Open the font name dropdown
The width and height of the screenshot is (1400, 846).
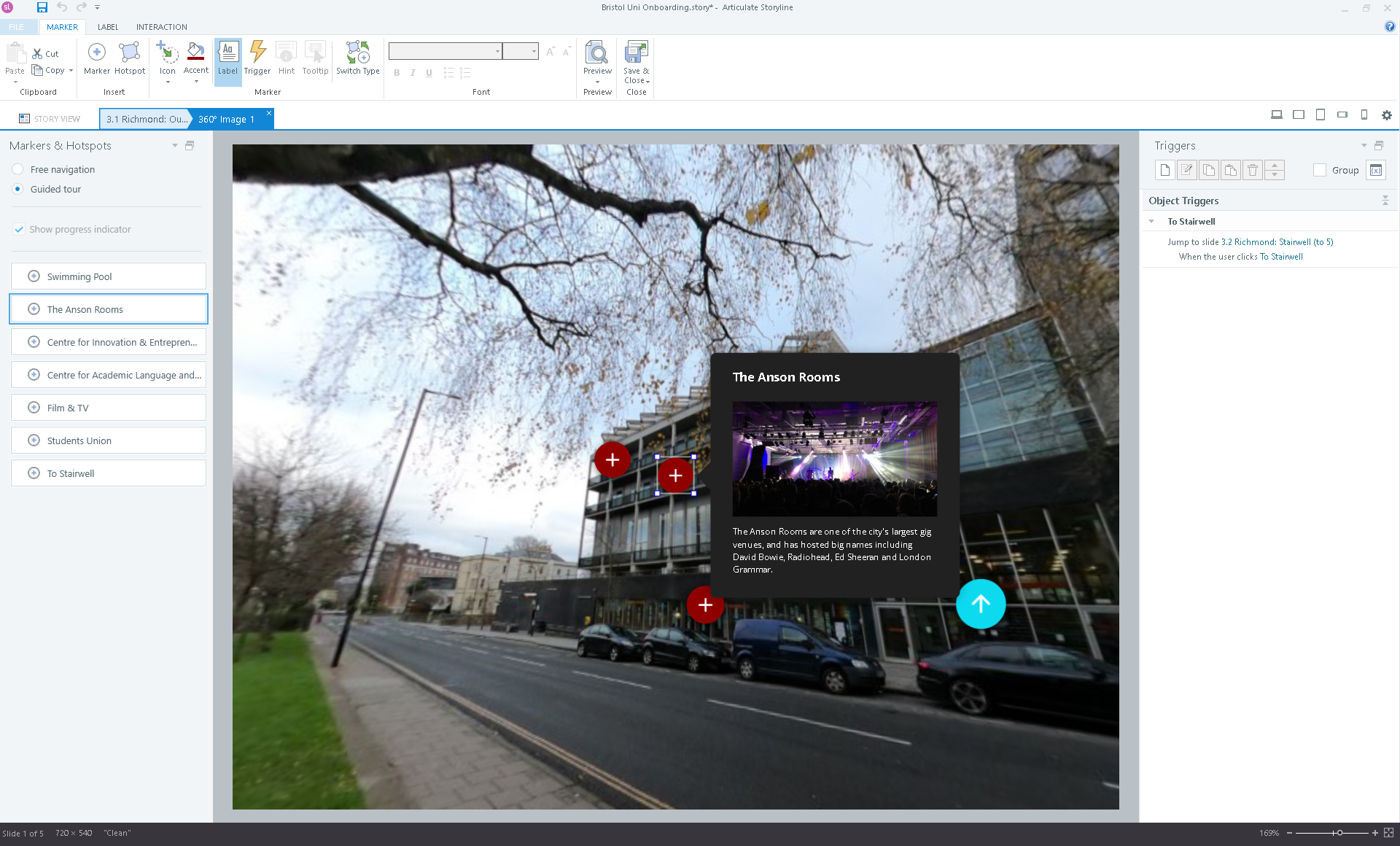(x=497, y=51)
